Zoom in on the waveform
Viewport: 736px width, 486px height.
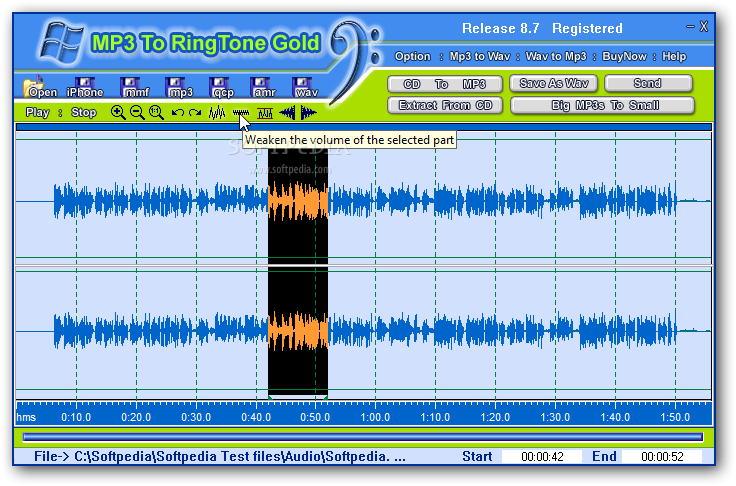(118, 113)
